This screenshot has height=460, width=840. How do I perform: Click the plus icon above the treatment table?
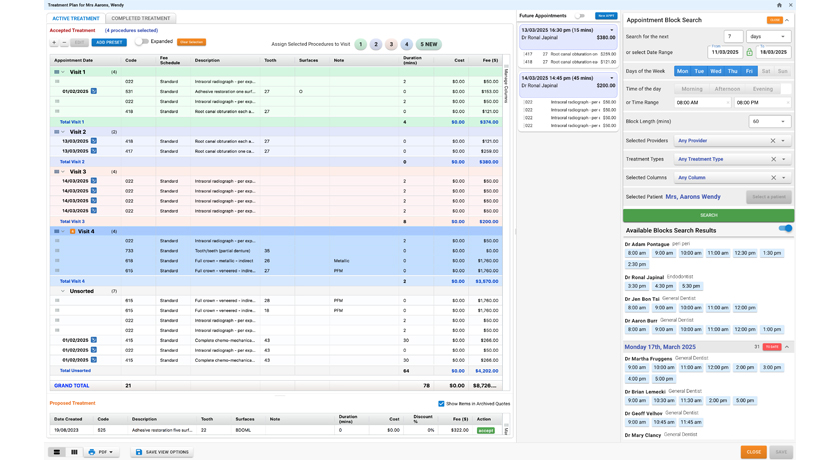[x=54, y=42]
